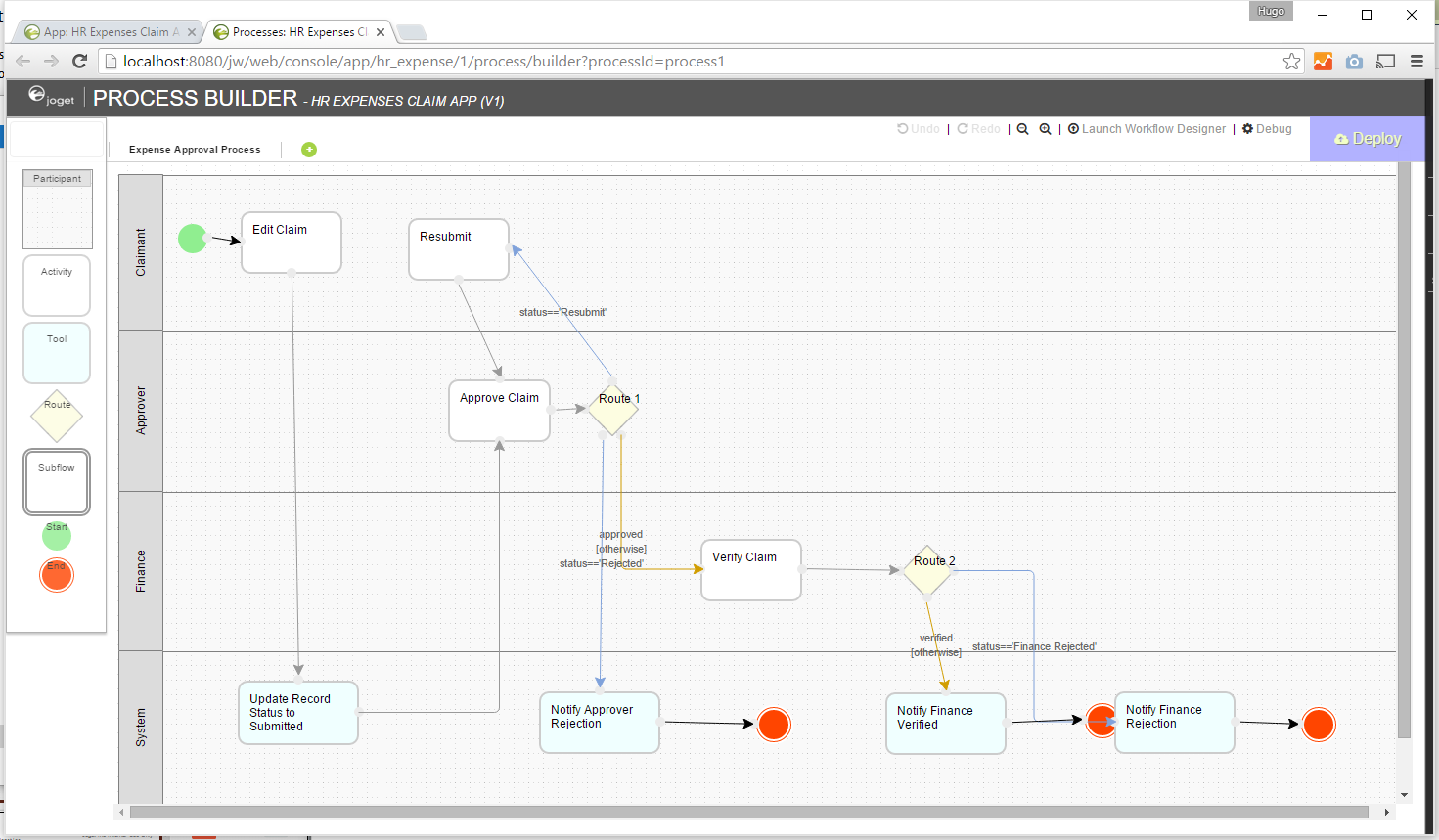The width and height of the screenshot is (1439, 840).
Task: Click the zoom out magnifier icon
Action: coord(1023,129)
